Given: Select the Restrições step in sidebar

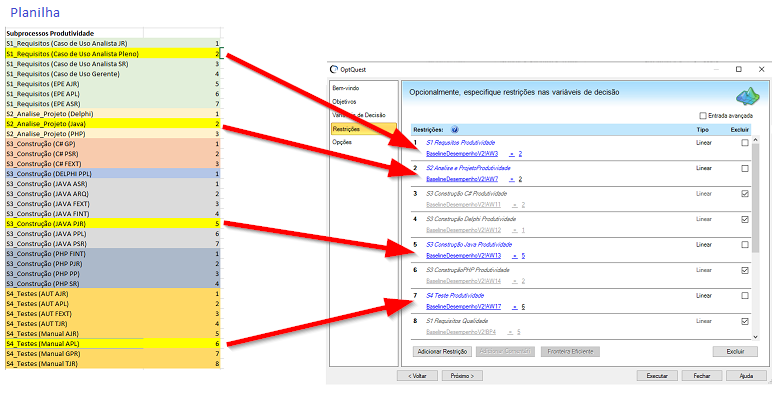Looking at the screenshot, I should [x=364, y=129].
